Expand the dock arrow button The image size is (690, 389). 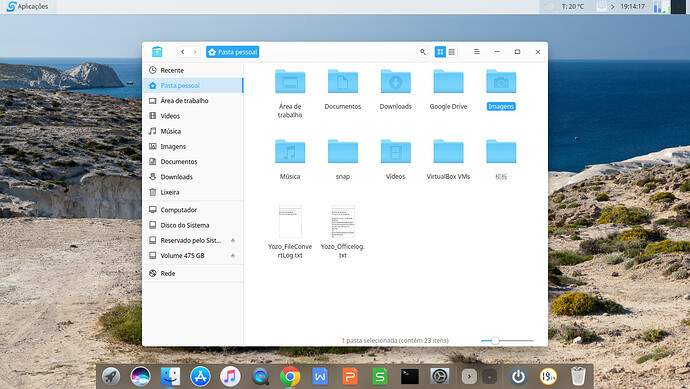coord(469,377)
